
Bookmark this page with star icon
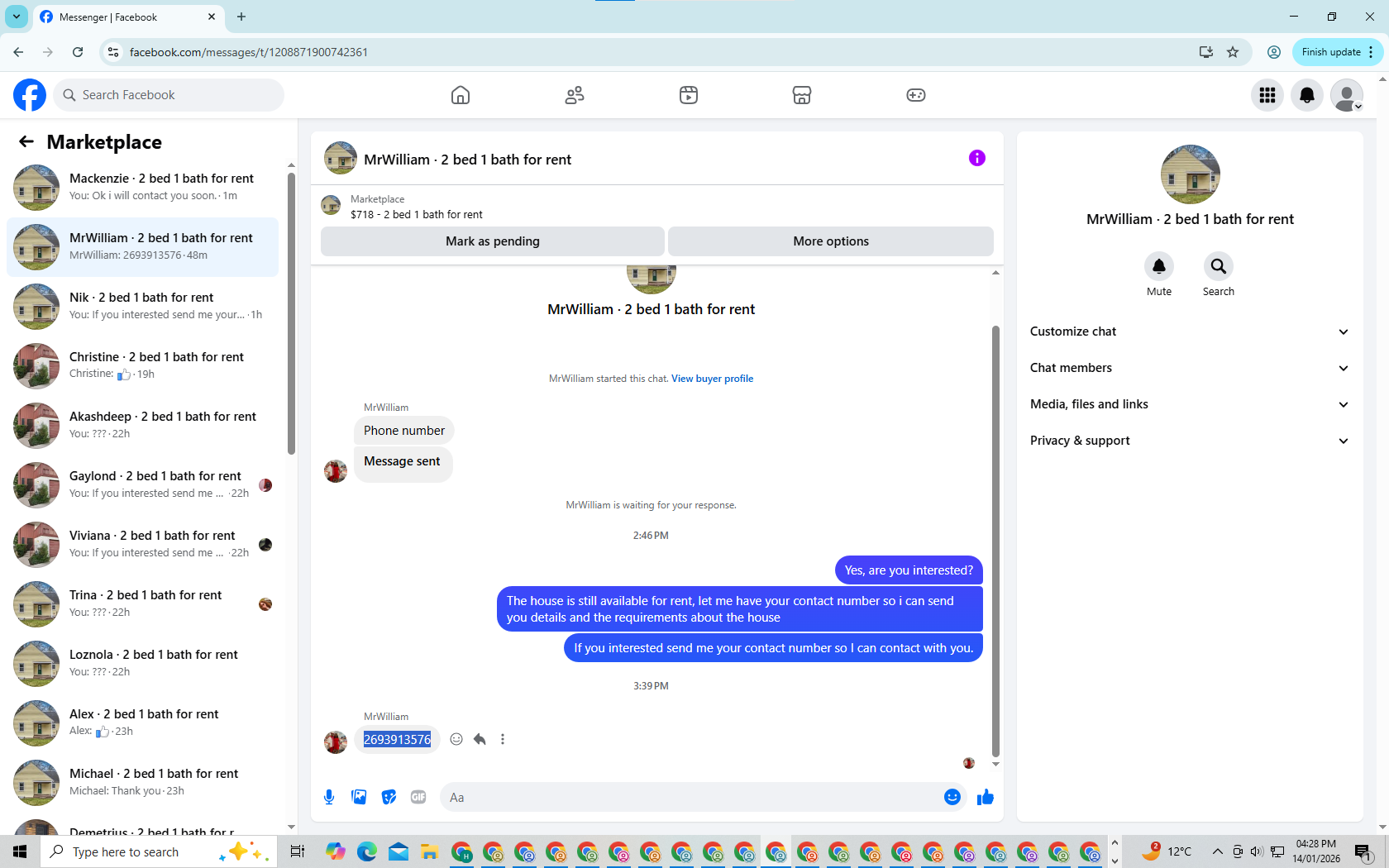(1233, 52)
